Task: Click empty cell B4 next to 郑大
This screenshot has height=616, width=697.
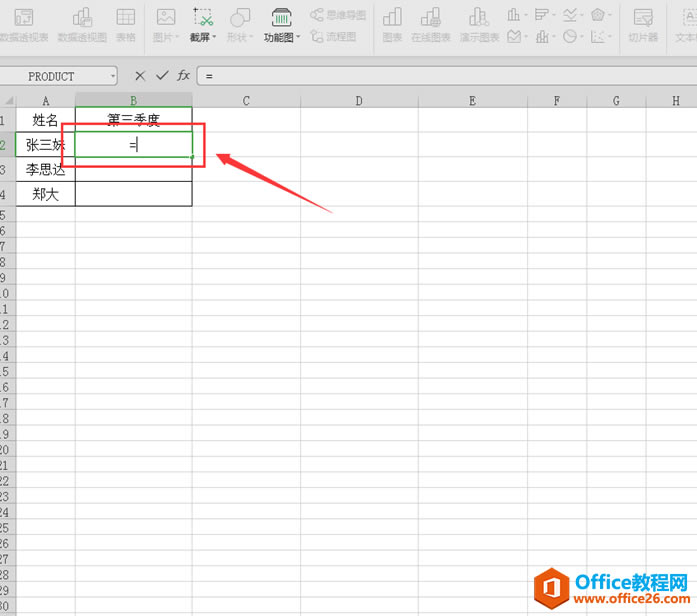Action: point(134,194)
